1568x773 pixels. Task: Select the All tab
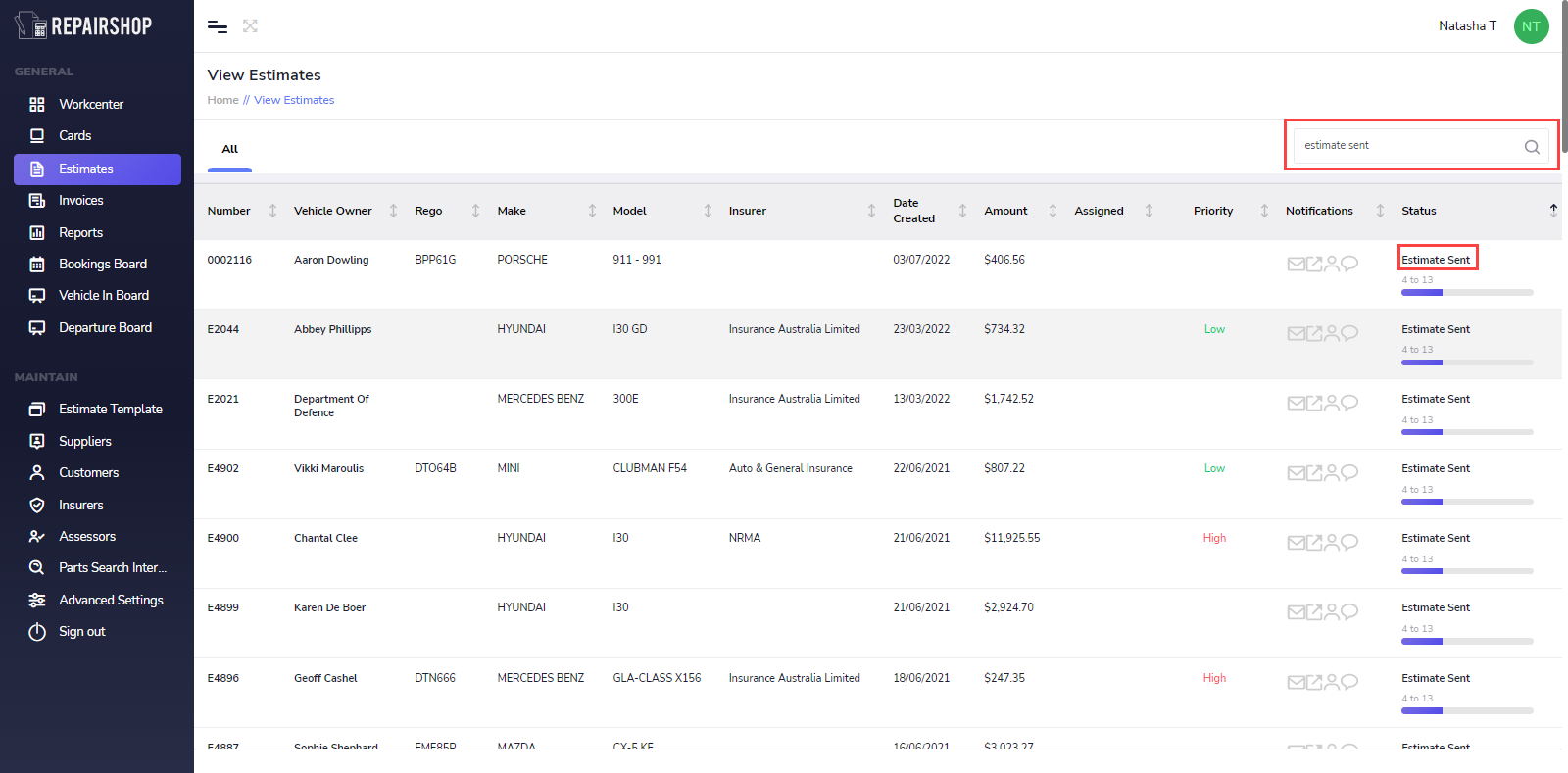(x=230, y=150)
